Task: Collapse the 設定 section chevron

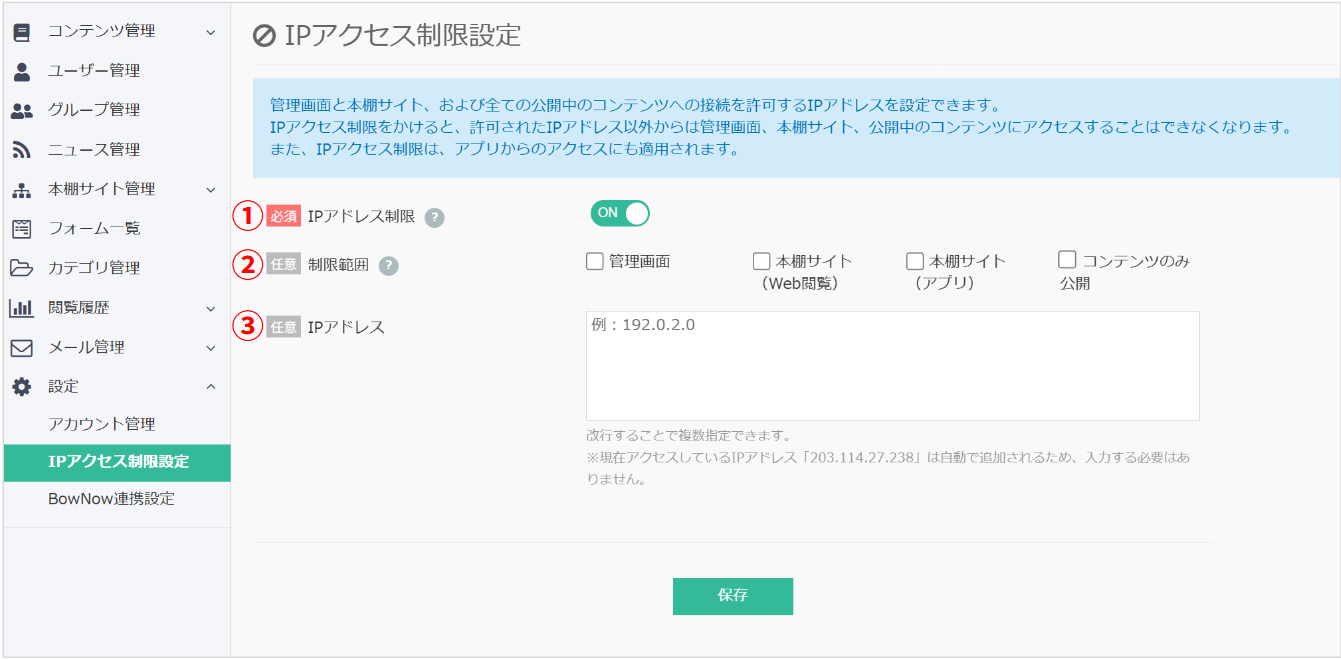Action: 212,386
